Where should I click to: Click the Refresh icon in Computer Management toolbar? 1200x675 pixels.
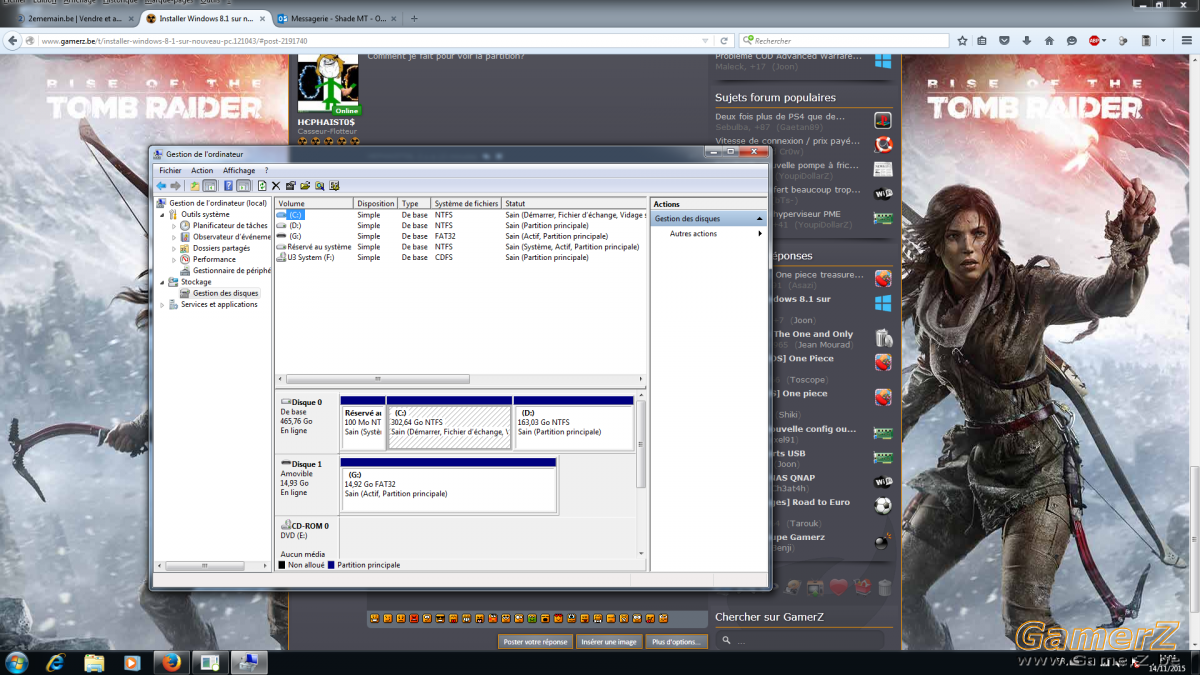click(262, 186)
